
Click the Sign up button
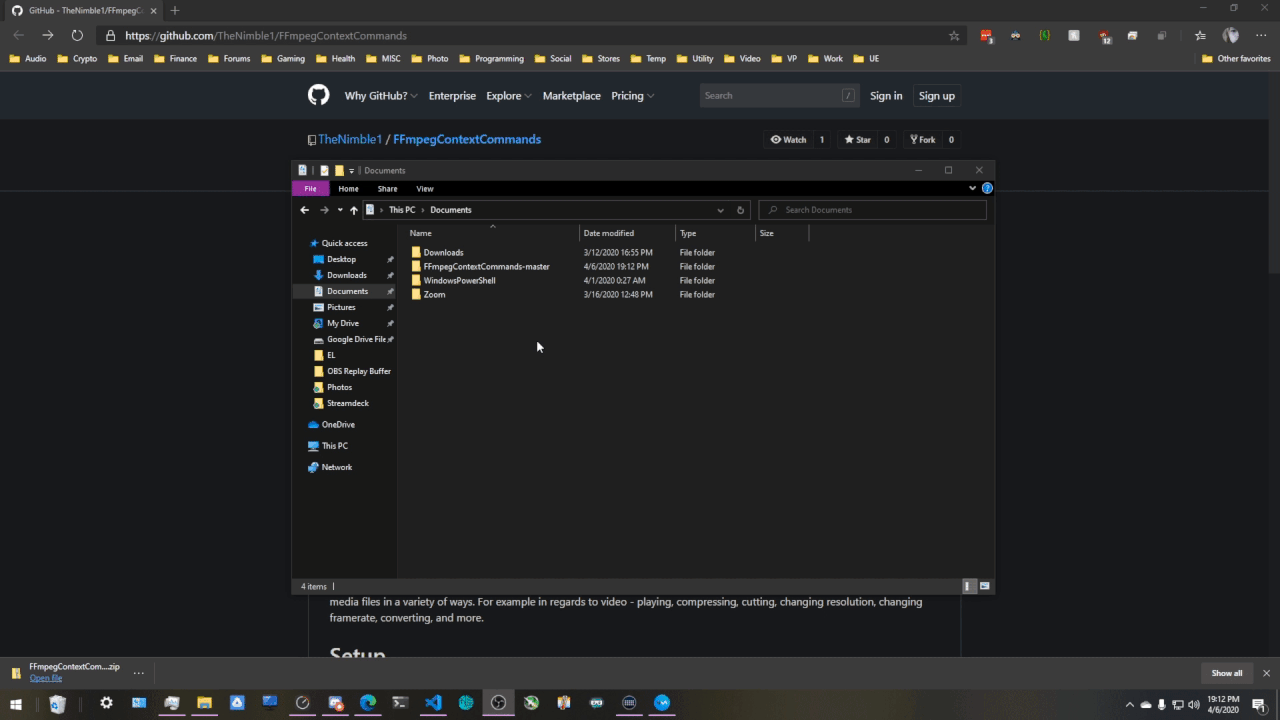pyautogui.click(x=937, y=96)
